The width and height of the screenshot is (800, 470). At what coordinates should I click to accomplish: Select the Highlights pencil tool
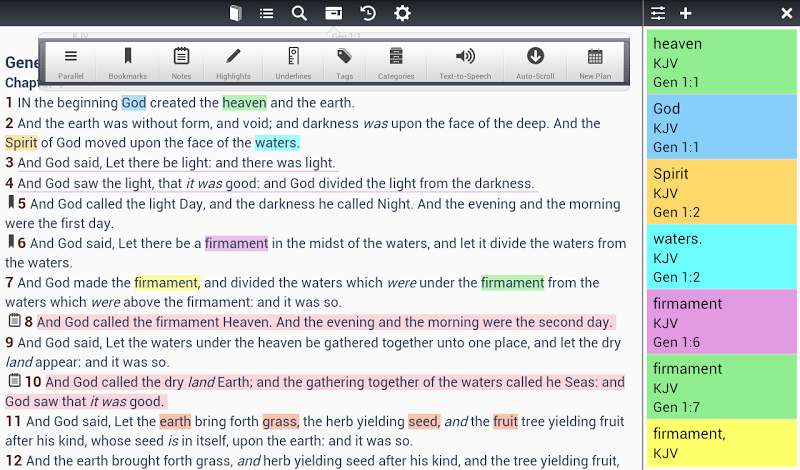pos(234,62)
